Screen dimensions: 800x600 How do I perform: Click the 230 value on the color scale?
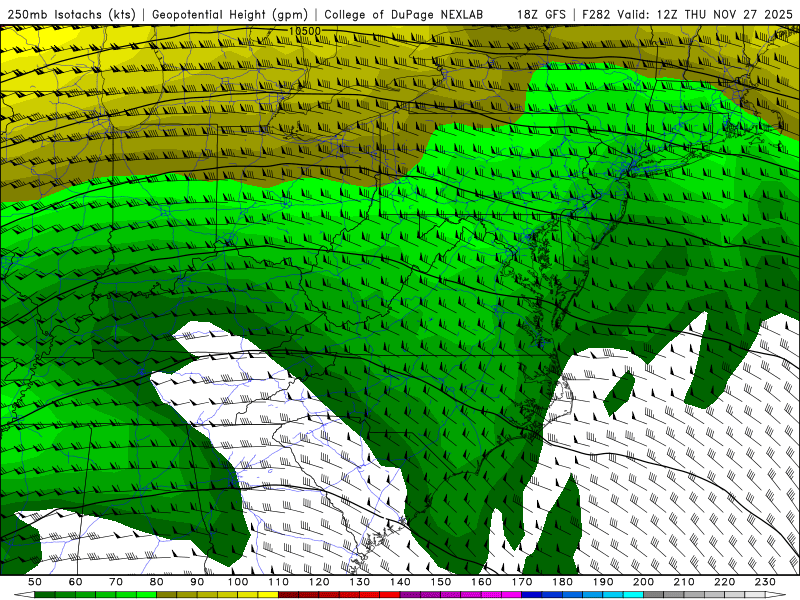[765, 582]
